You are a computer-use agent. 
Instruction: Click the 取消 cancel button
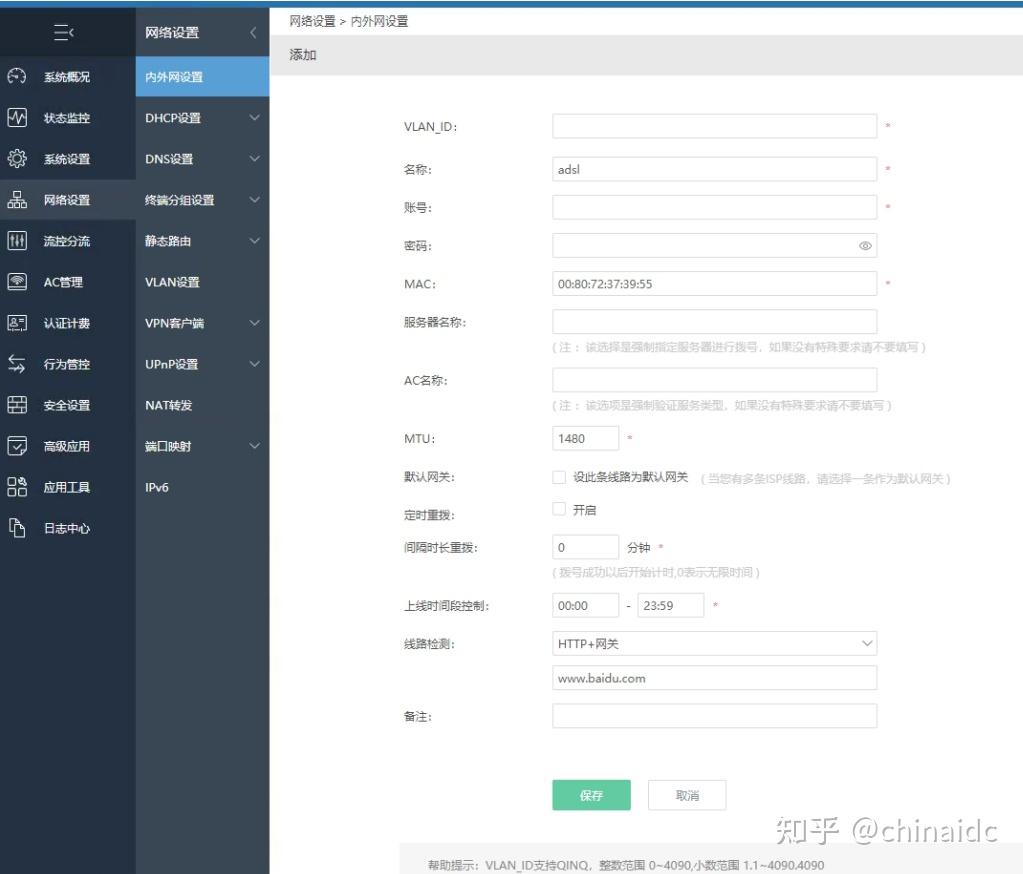687,794
